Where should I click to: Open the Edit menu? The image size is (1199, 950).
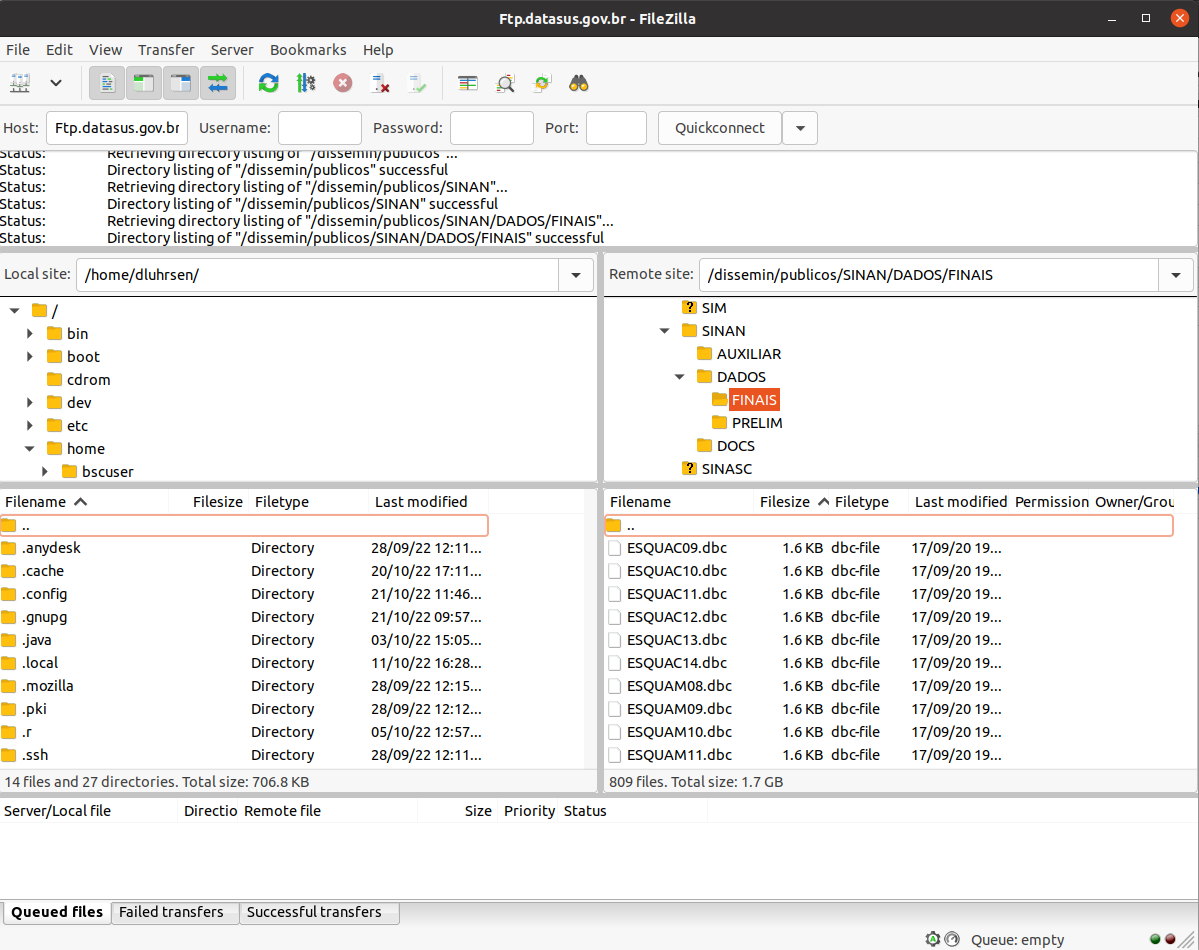click(x=59, y=50)
